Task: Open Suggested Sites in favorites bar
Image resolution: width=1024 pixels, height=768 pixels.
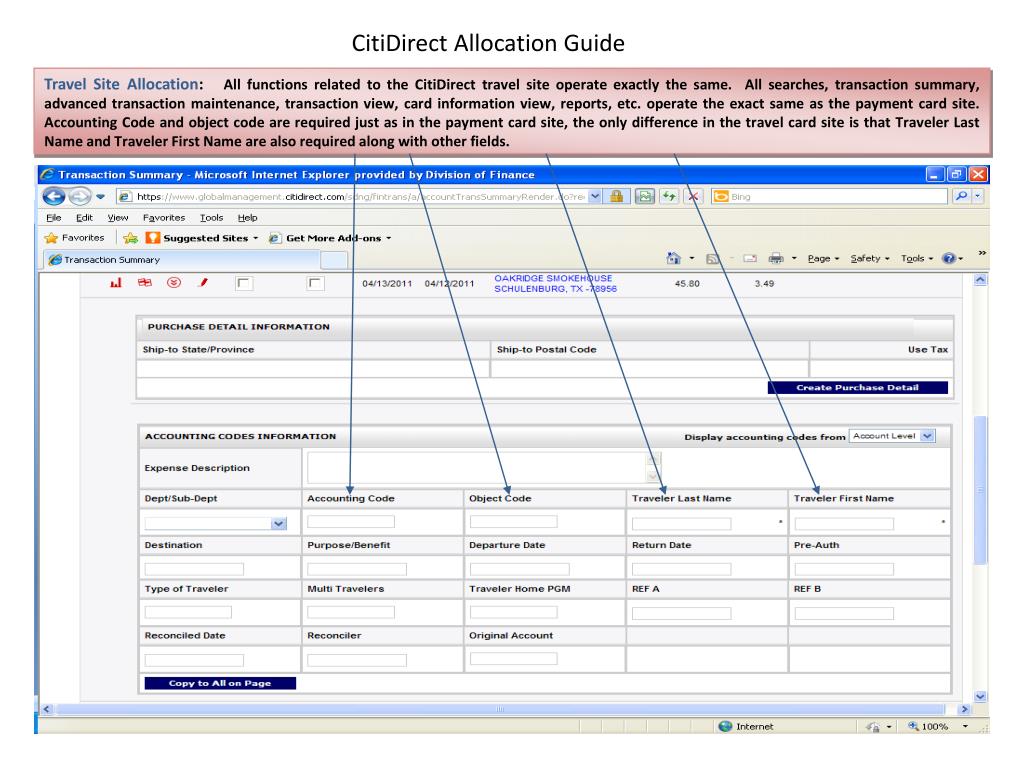Action: tap(202, 238)
